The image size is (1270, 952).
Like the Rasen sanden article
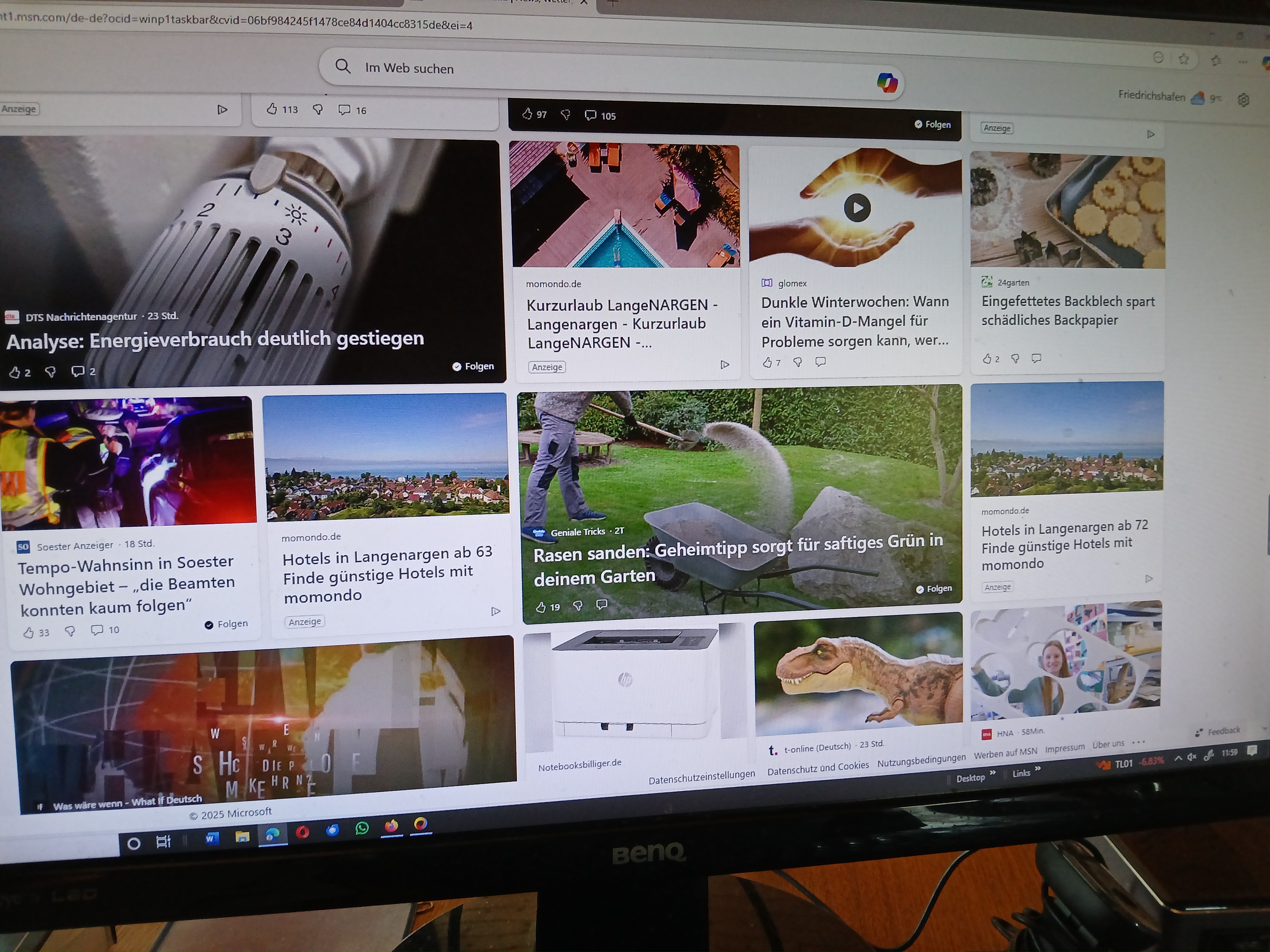[541, 607]
